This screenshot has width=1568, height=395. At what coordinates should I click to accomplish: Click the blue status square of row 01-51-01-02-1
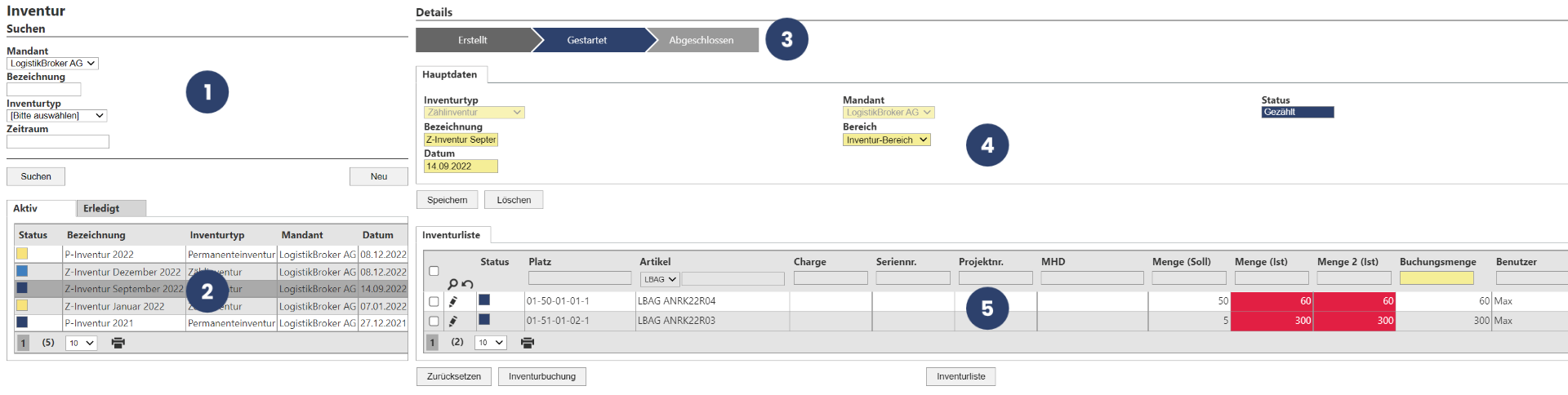click(484, 320)
